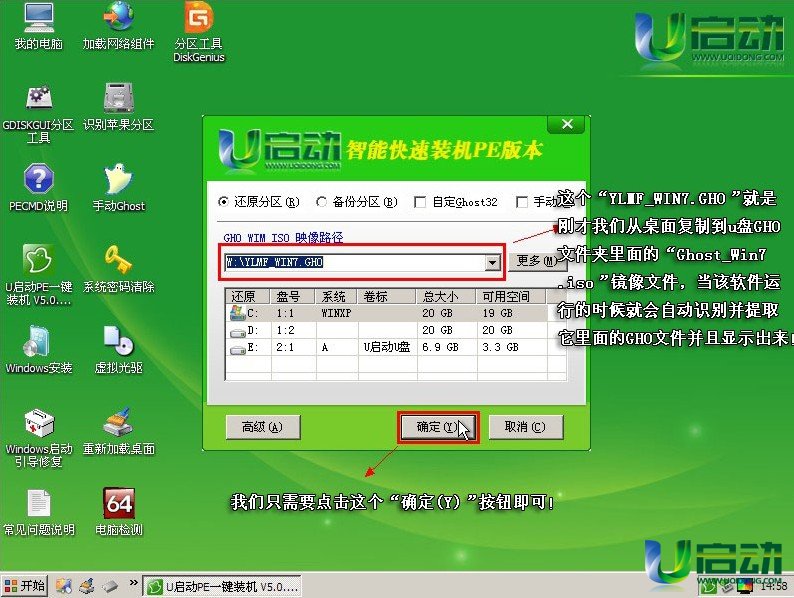794x598 pixels.
Task: Close the U启动 installer dialog
Action: [x=567, y=124]
